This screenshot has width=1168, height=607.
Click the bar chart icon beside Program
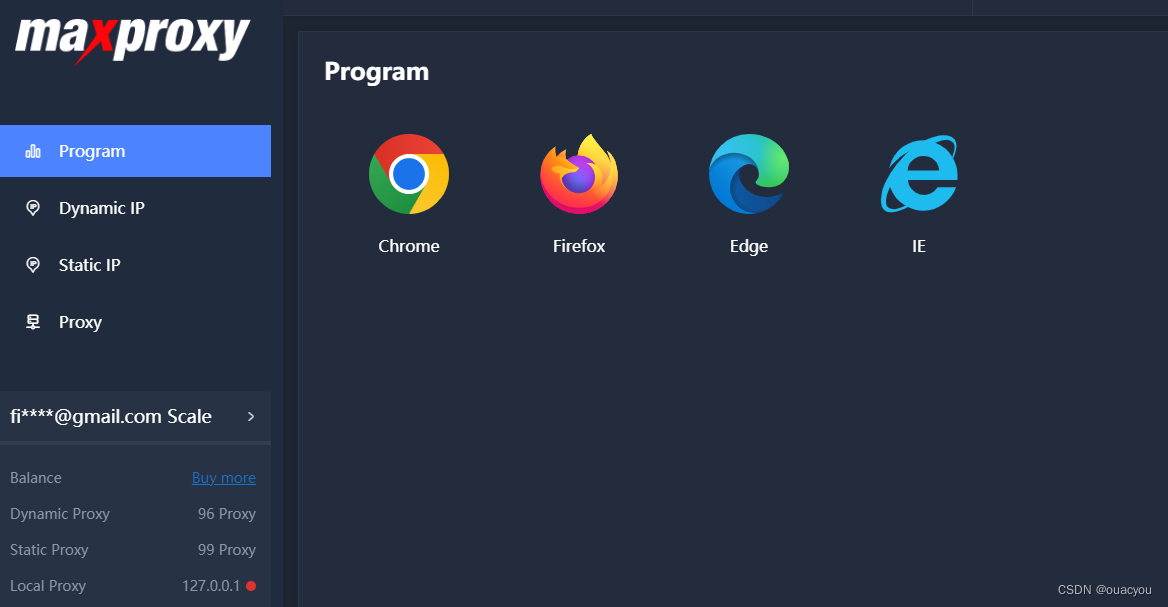coord(33,151)
